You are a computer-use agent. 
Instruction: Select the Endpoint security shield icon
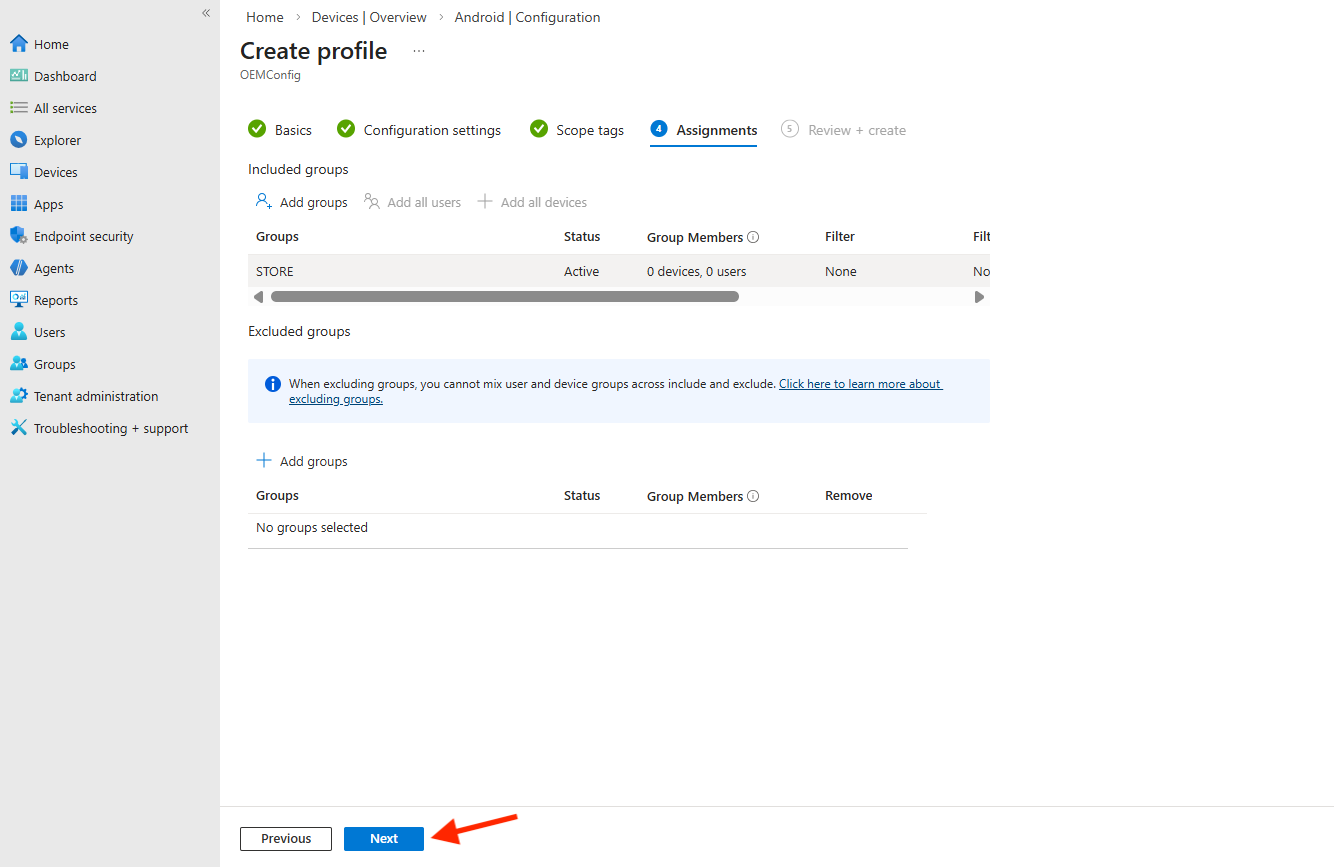18,236
